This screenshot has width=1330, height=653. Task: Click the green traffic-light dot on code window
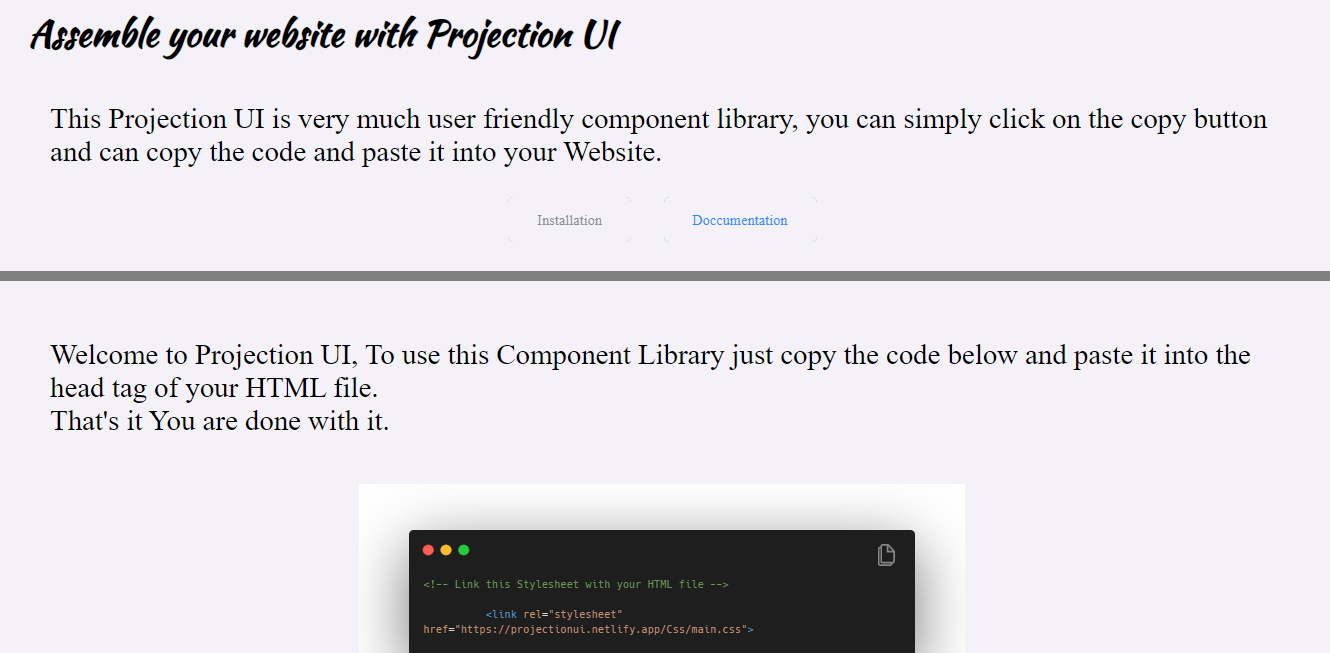coord(464,549)
